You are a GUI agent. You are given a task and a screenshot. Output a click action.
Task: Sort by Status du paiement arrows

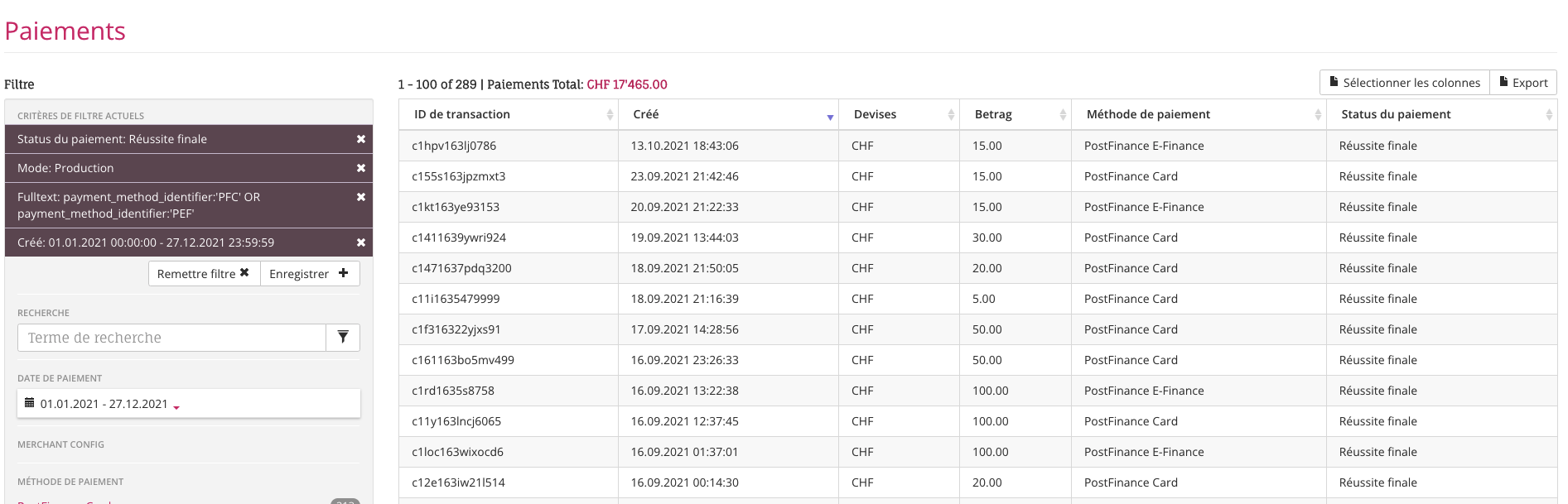1549,115
